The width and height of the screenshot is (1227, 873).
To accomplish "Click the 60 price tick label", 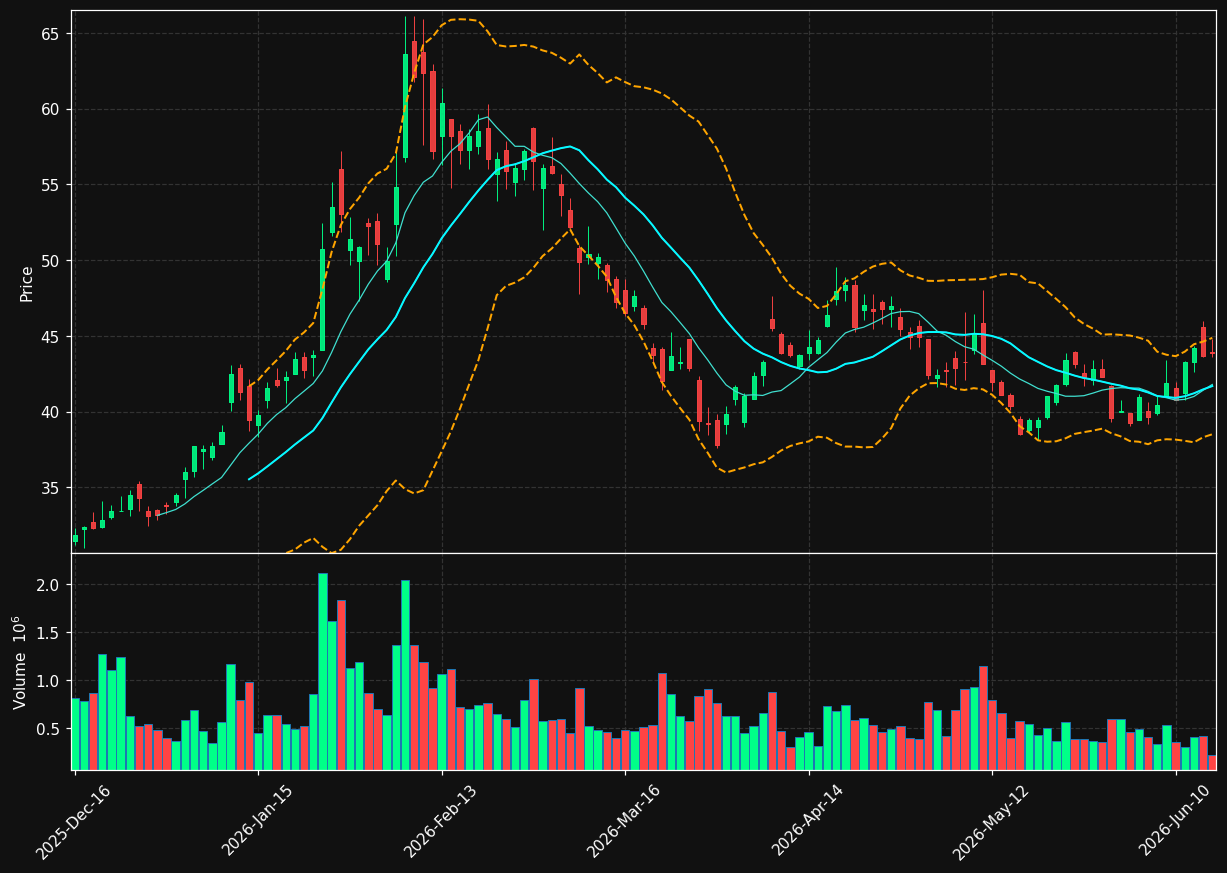I will [50, 109].
